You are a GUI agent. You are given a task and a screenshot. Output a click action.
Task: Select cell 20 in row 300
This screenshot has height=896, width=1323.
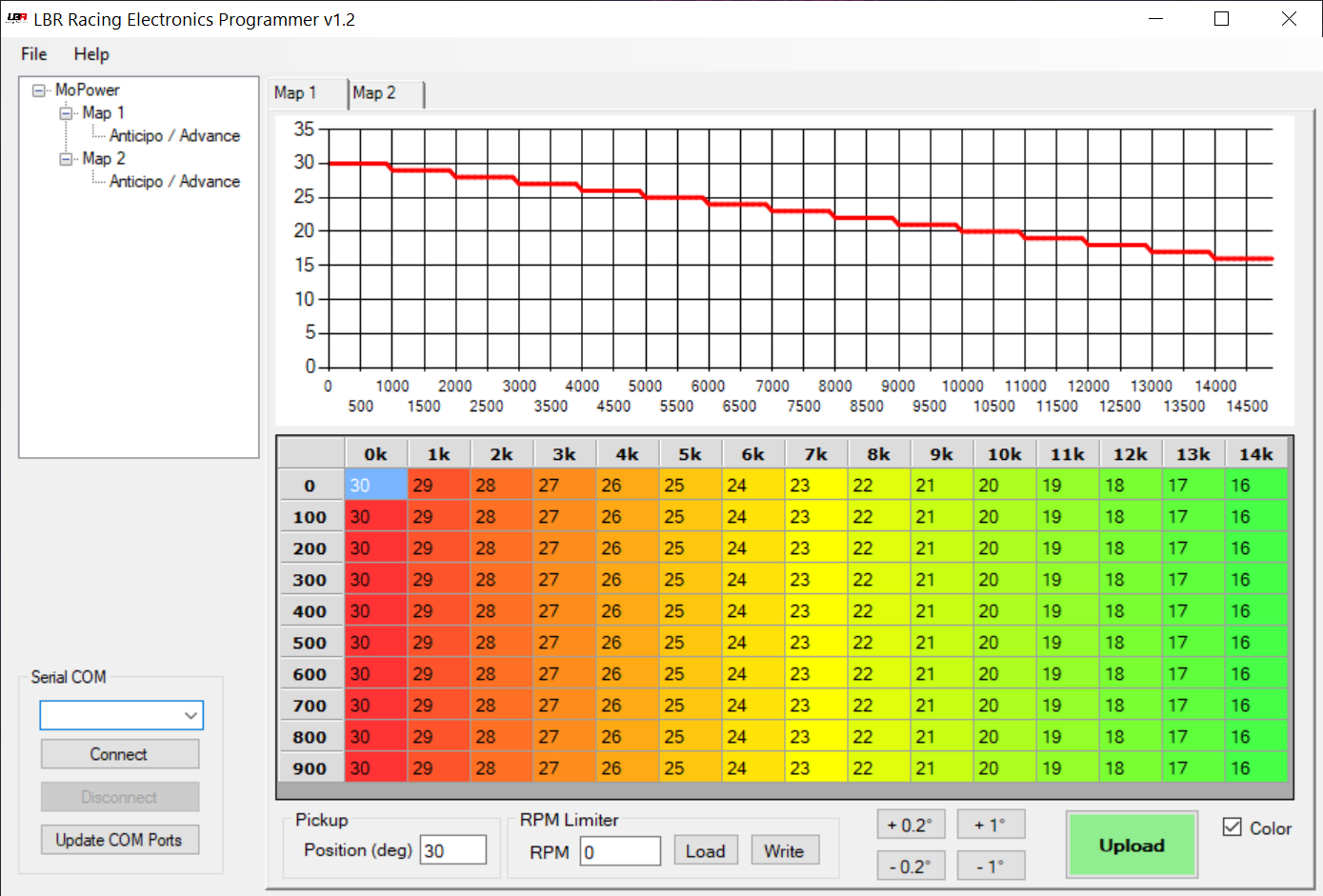click(x=1005, y=580)
